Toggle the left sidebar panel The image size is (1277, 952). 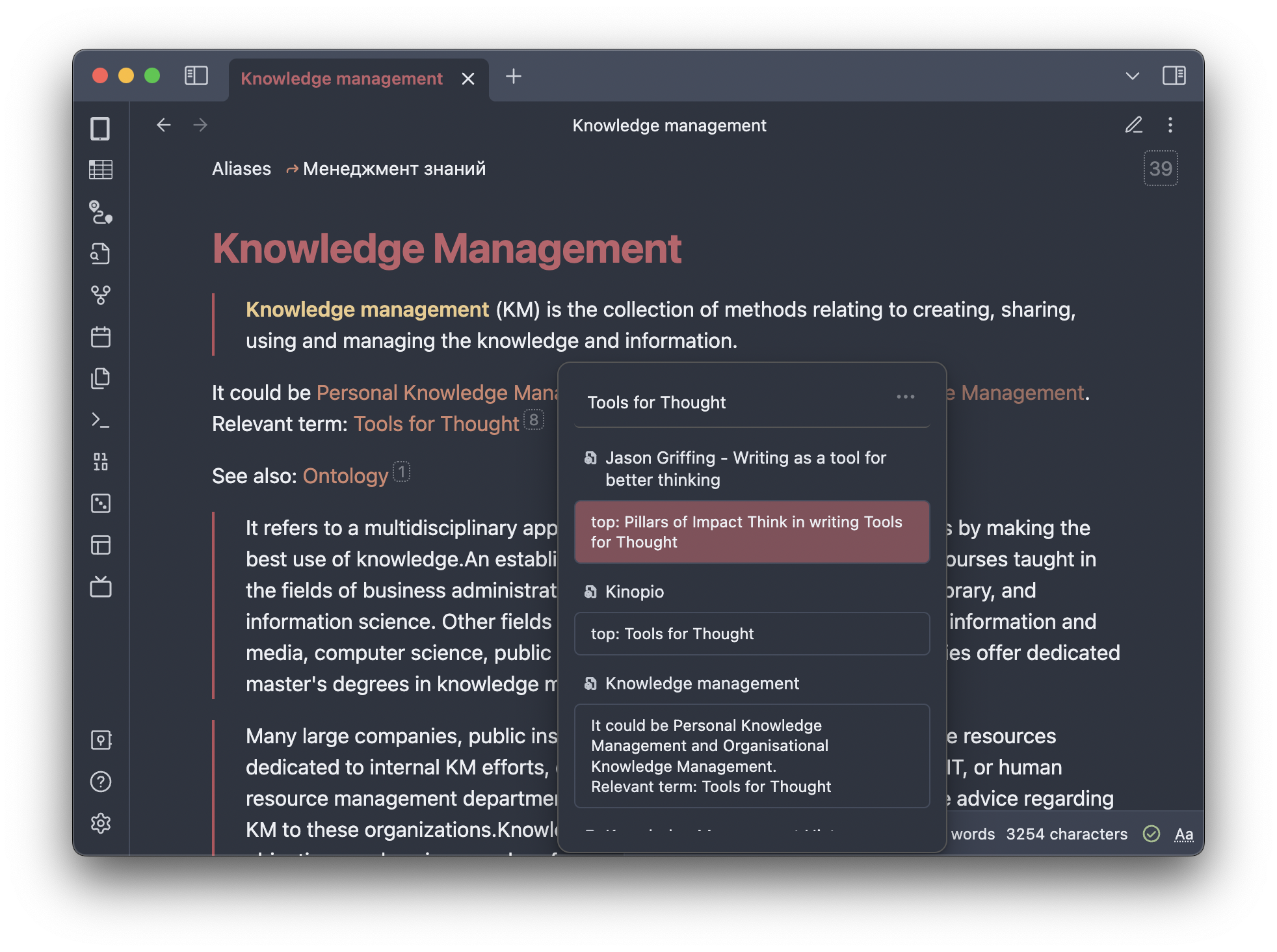[196, 76]
